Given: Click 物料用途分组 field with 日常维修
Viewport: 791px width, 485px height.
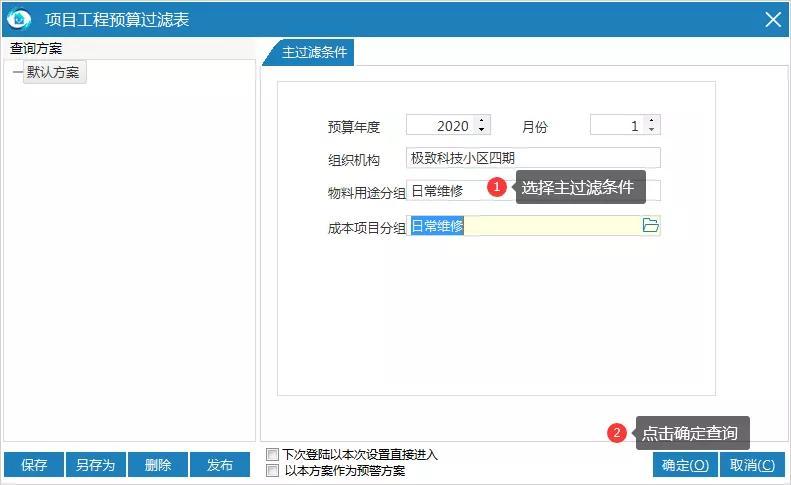Looking at the screenshot, I should (x=533, y=191).
